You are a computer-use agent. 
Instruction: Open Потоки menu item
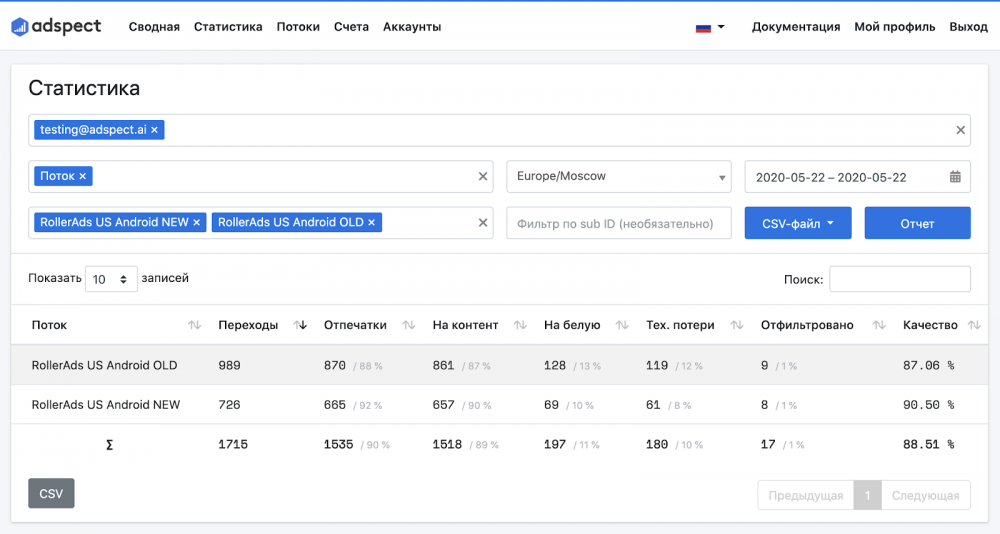click(x=298, y=27)
